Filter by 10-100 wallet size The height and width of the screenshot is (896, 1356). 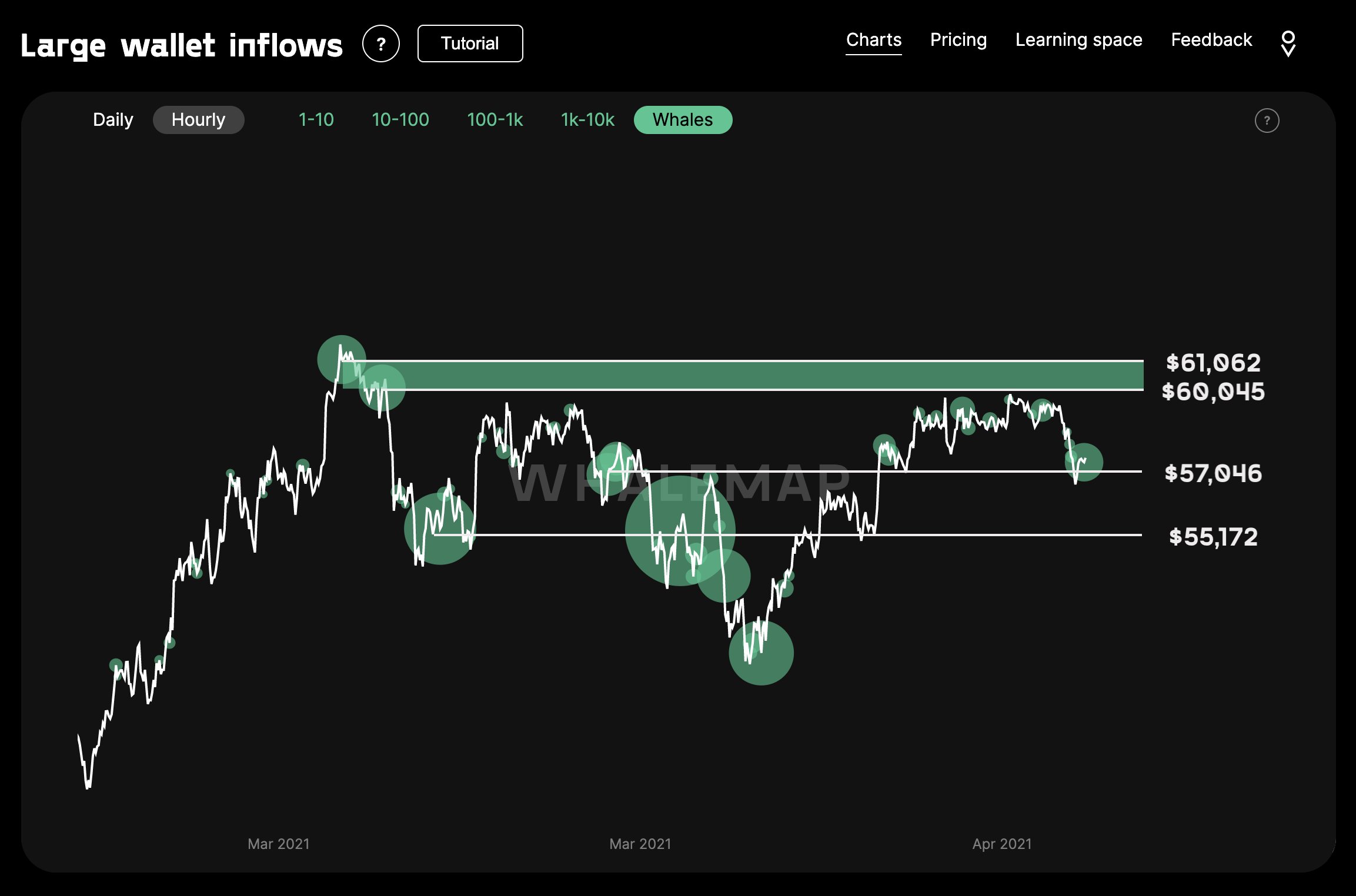(400, 120)
